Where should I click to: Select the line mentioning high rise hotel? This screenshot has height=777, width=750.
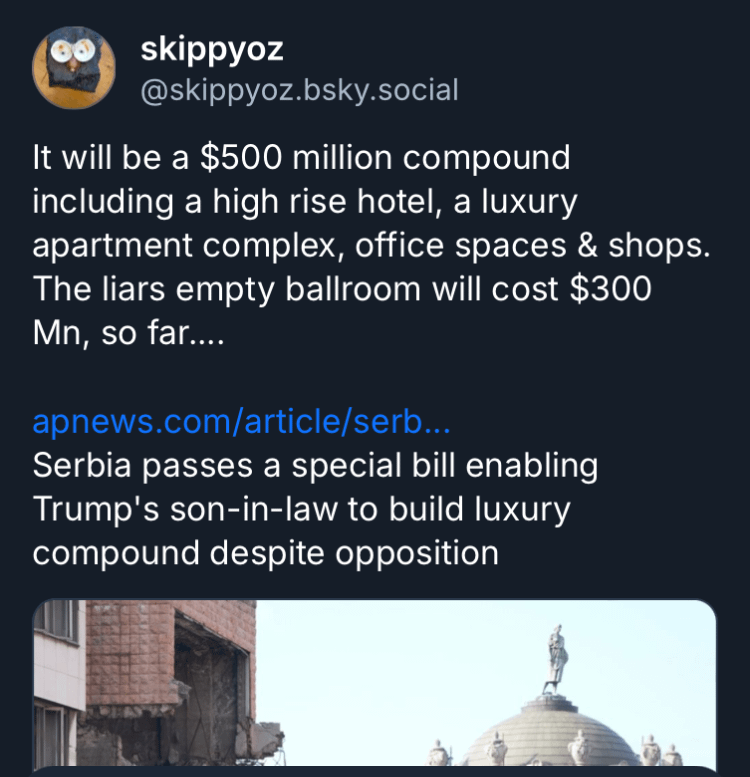tap(305, 202)
